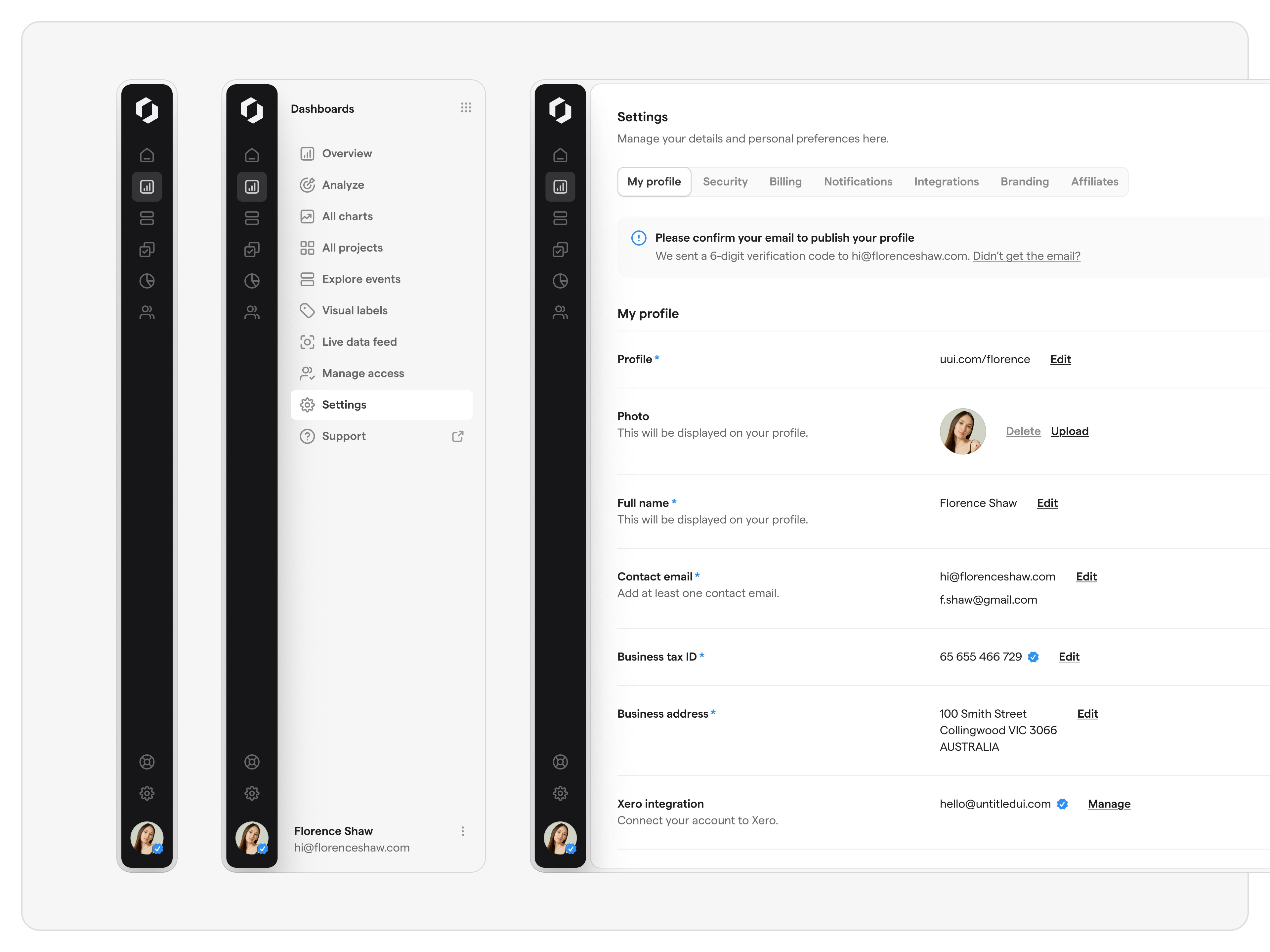This screenshot has width=1270, height=952.
Task: Select the Billing tab
Action: click(785, 181)
